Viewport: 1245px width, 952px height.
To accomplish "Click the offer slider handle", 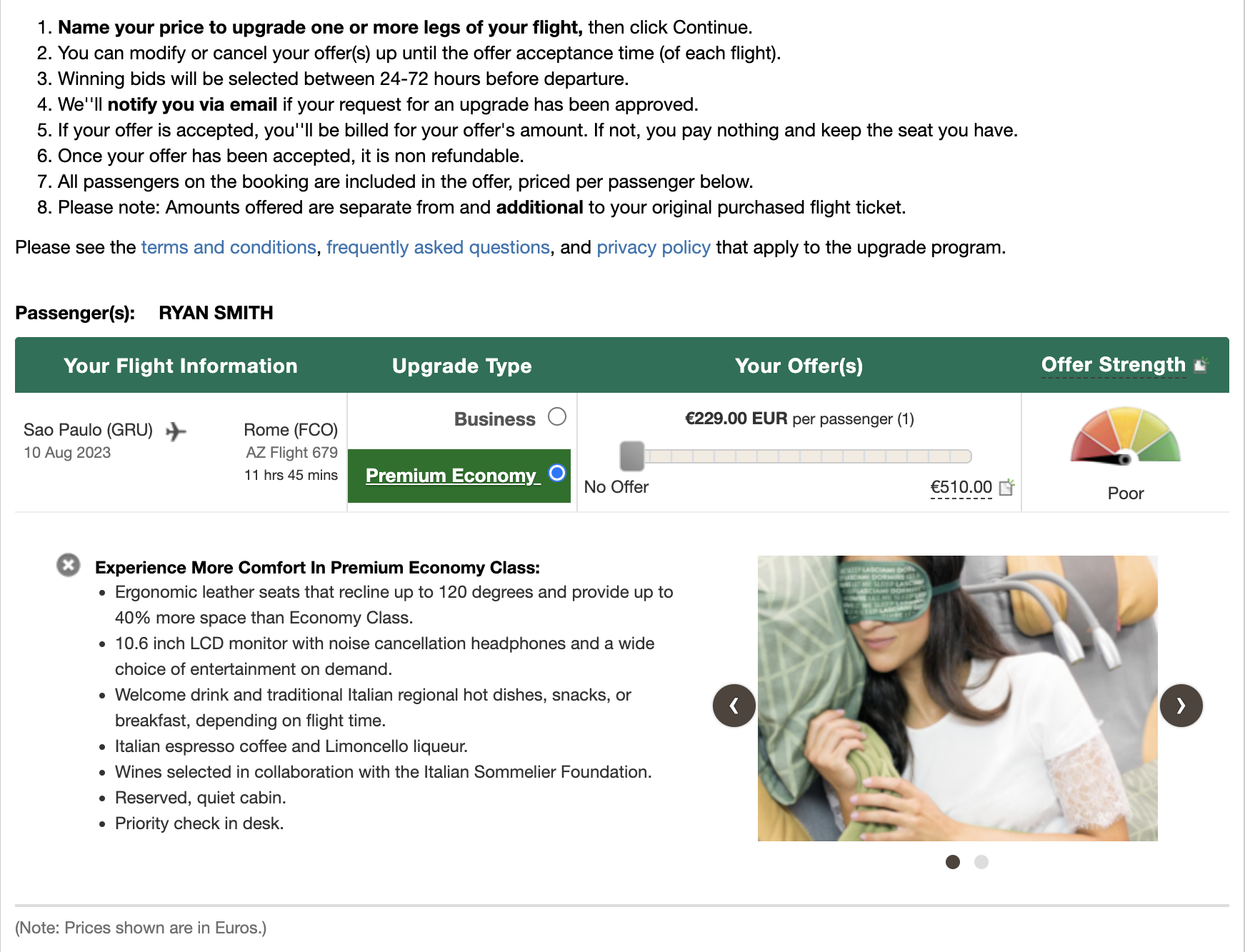I will point(632,456).
